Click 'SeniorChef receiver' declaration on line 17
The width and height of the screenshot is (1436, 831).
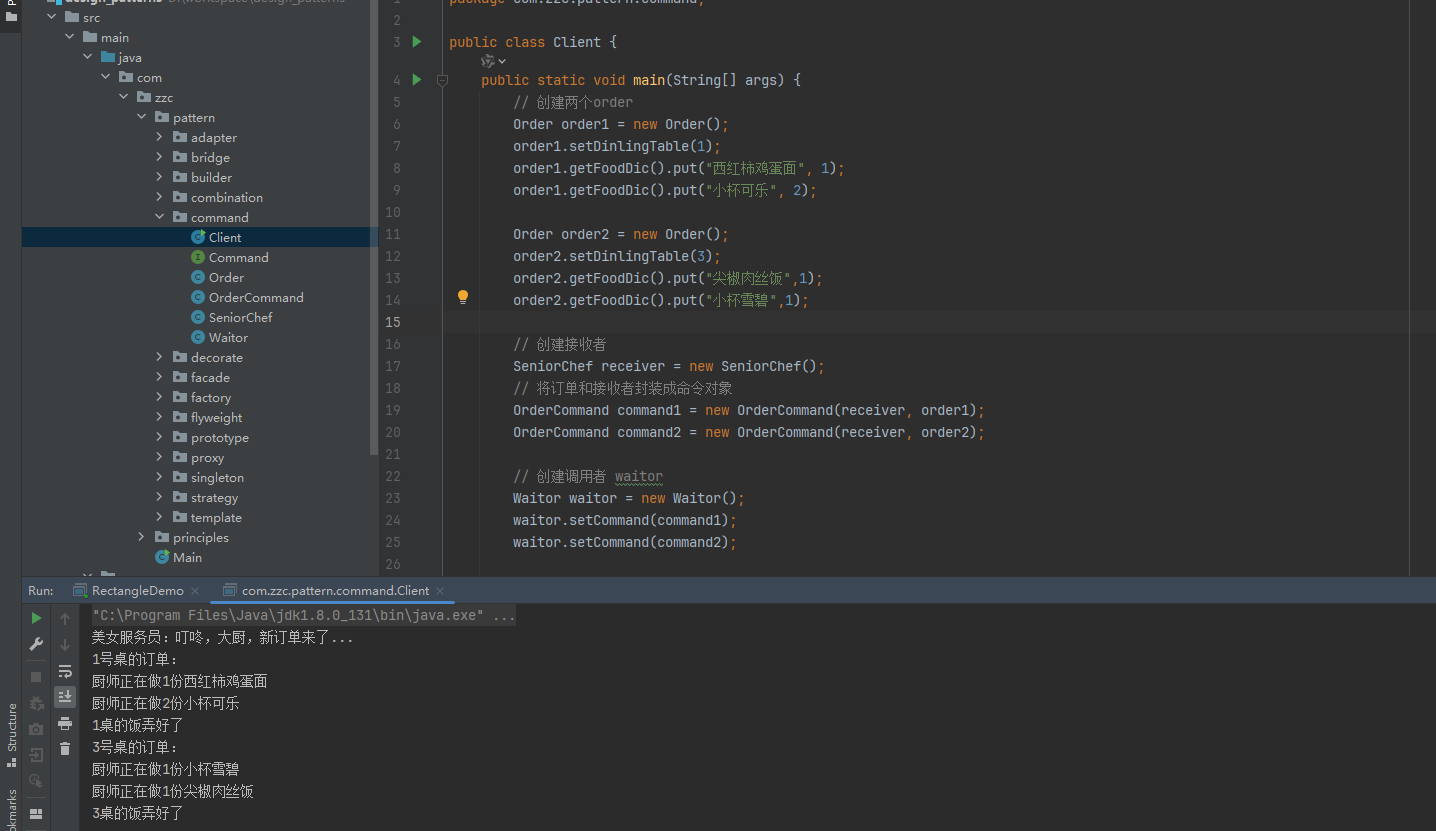(x=597, y=366)
